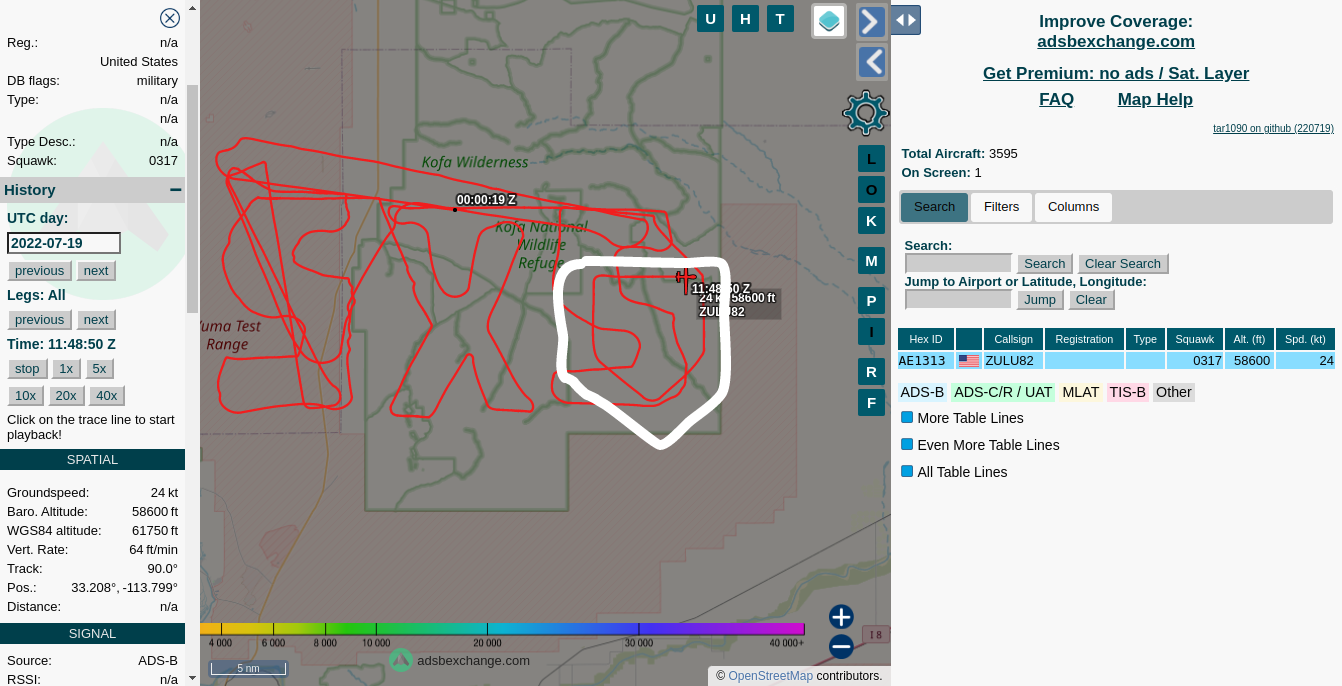Toggle the O map option
1342x686 pixels.
point(871,190)
